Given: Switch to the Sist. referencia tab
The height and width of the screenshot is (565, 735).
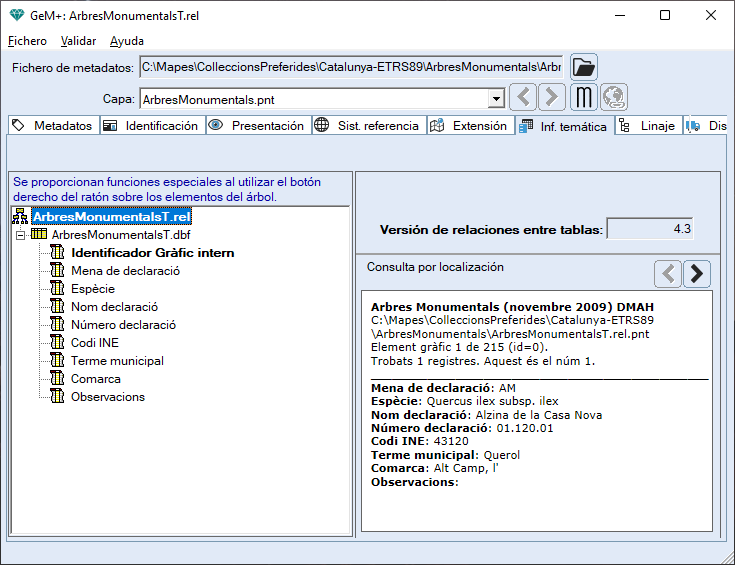Looking at the screenshot, I should tap(368, 126).
